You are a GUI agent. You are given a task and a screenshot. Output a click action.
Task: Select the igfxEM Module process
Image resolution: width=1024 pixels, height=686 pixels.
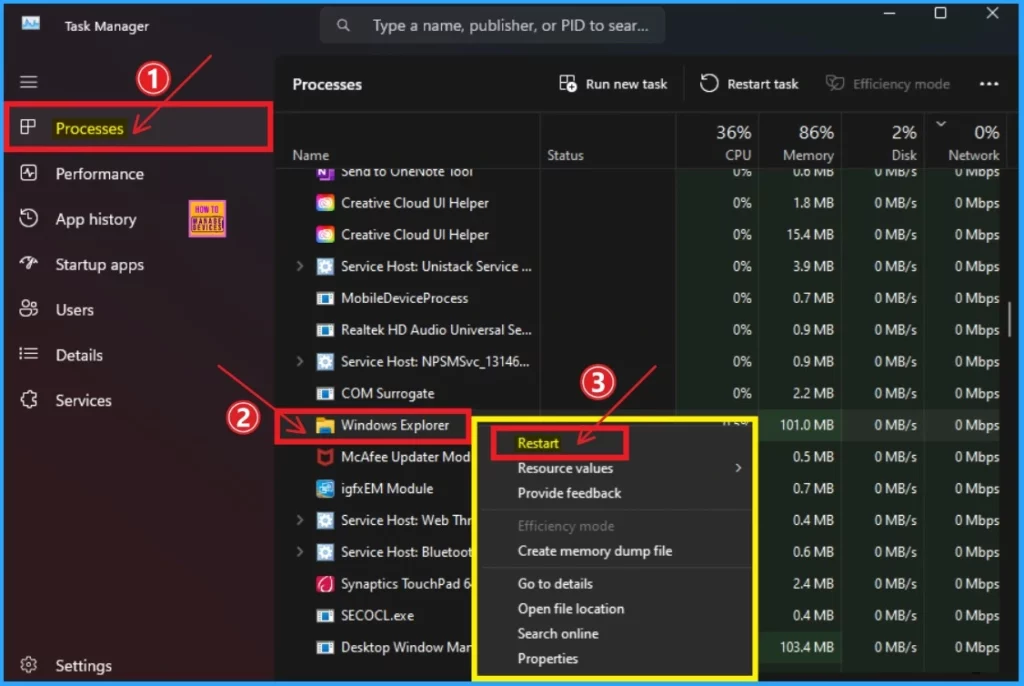coord(387,489)
